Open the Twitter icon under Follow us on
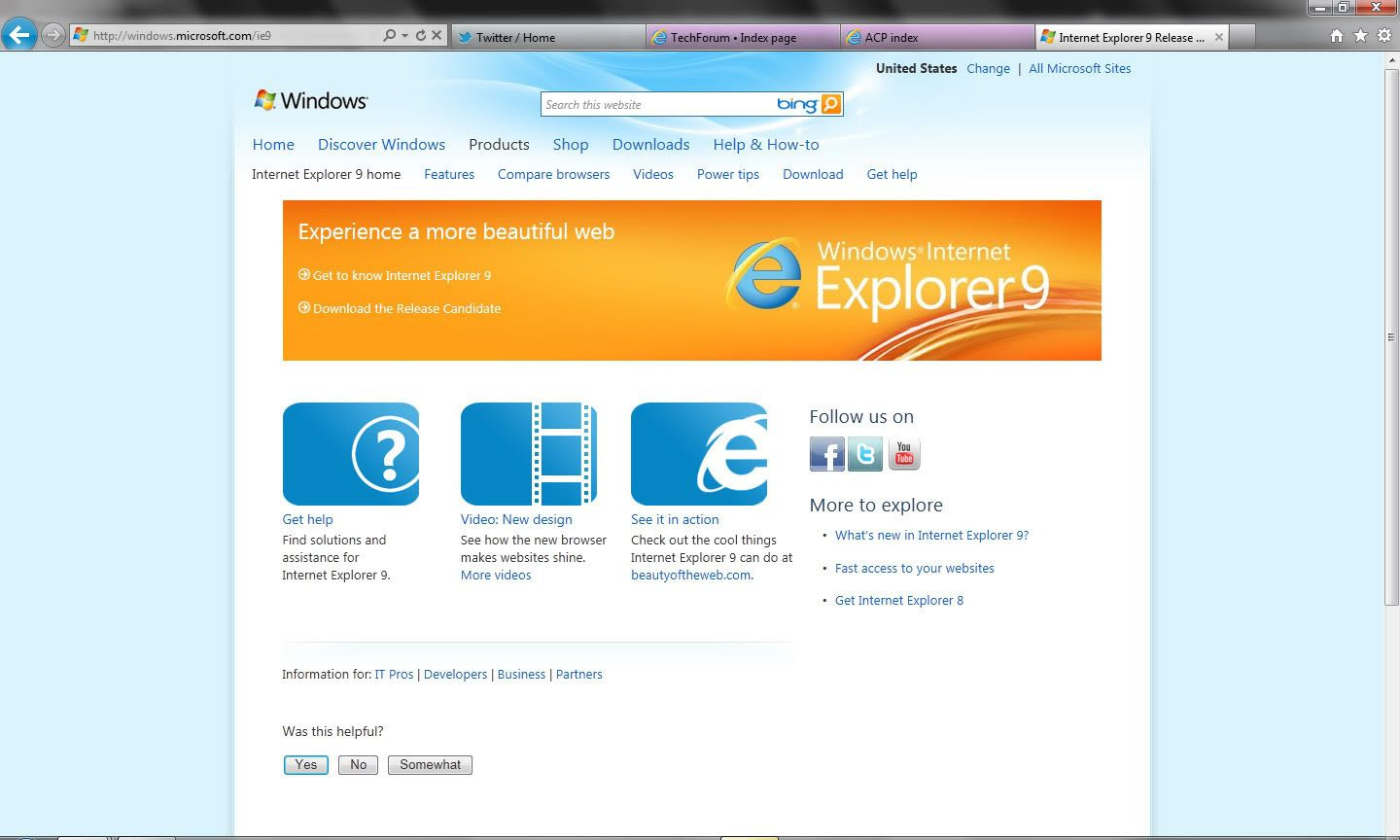Viewport: 1400px width, 840px height. (865, 454)
